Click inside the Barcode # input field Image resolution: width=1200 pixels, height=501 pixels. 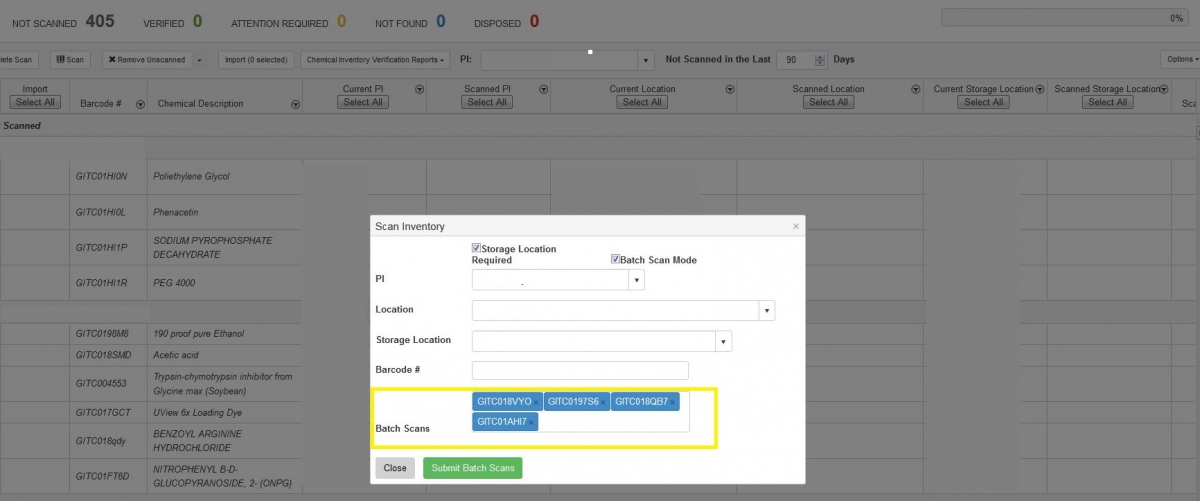580,370
